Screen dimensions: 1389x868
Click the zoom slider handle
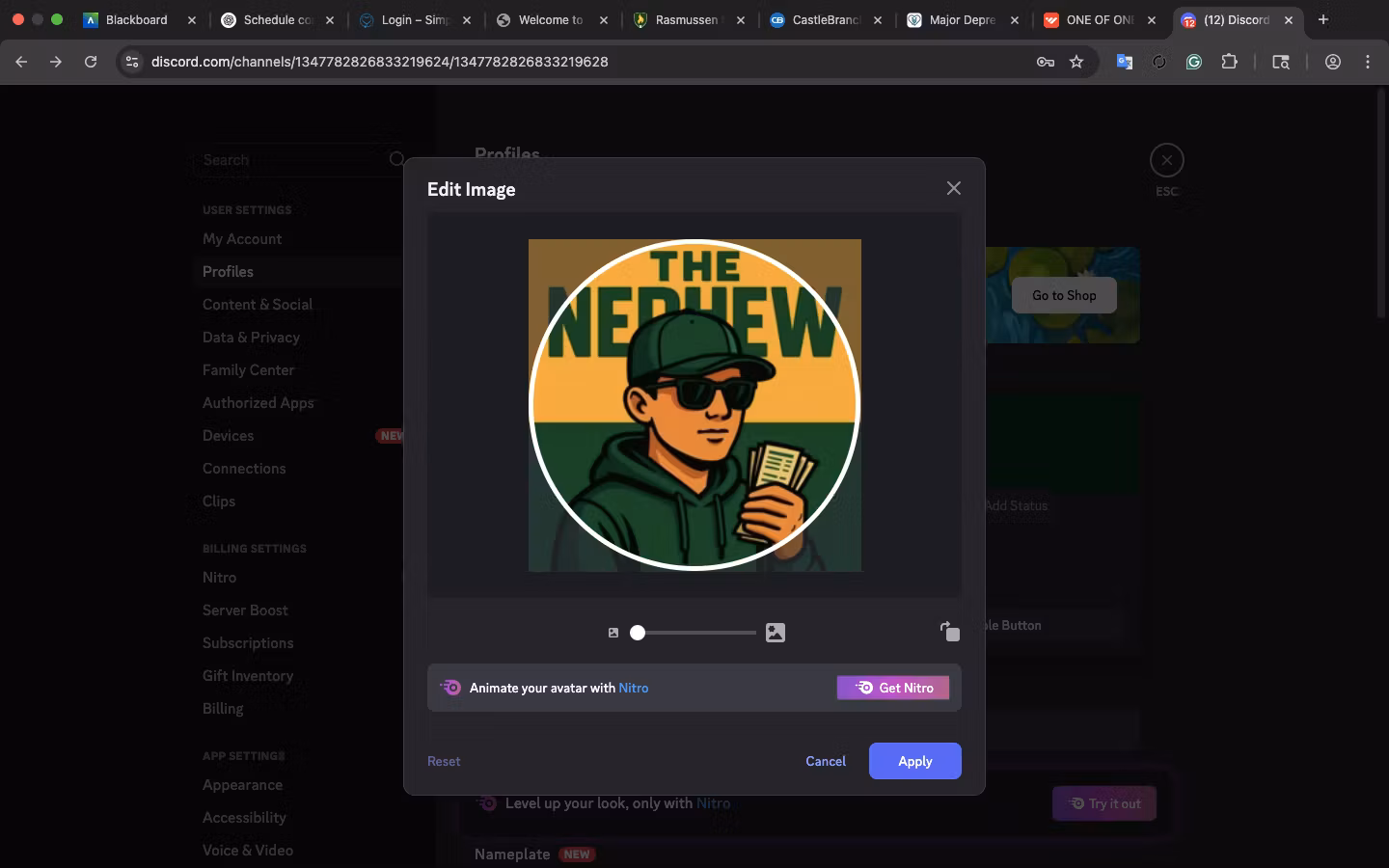[x=638, y=633]
